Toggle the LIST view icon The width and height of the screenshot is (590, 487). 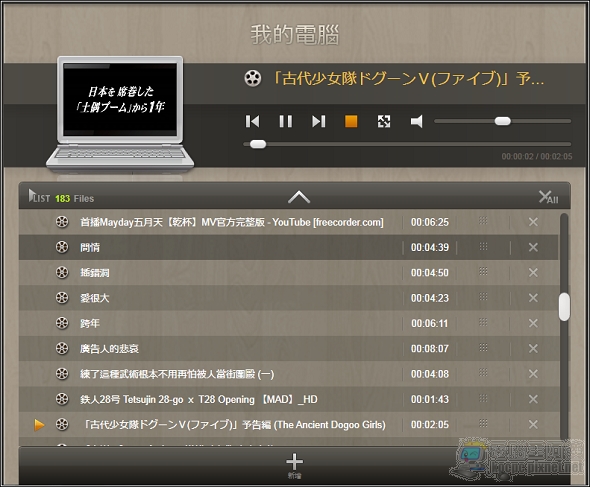[x=39, y=196]
